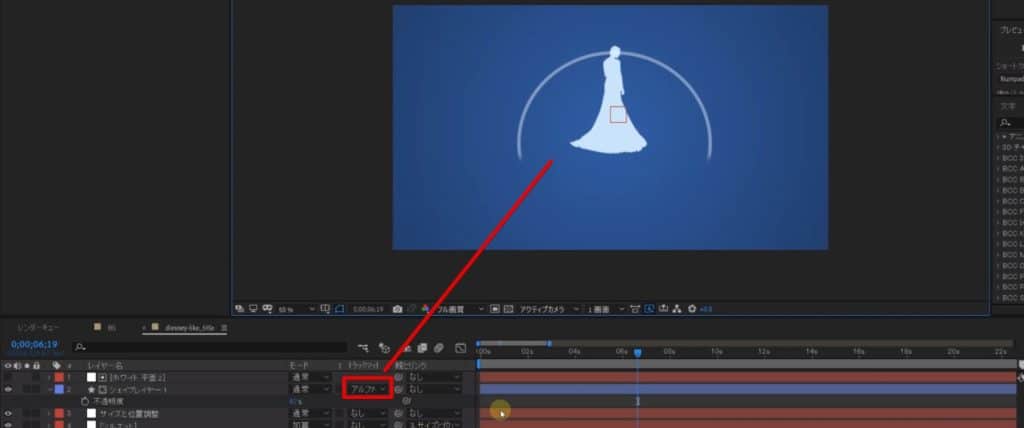Click the stopwatch beside 不透明度

pyautogui.click(x=85, y=401)
